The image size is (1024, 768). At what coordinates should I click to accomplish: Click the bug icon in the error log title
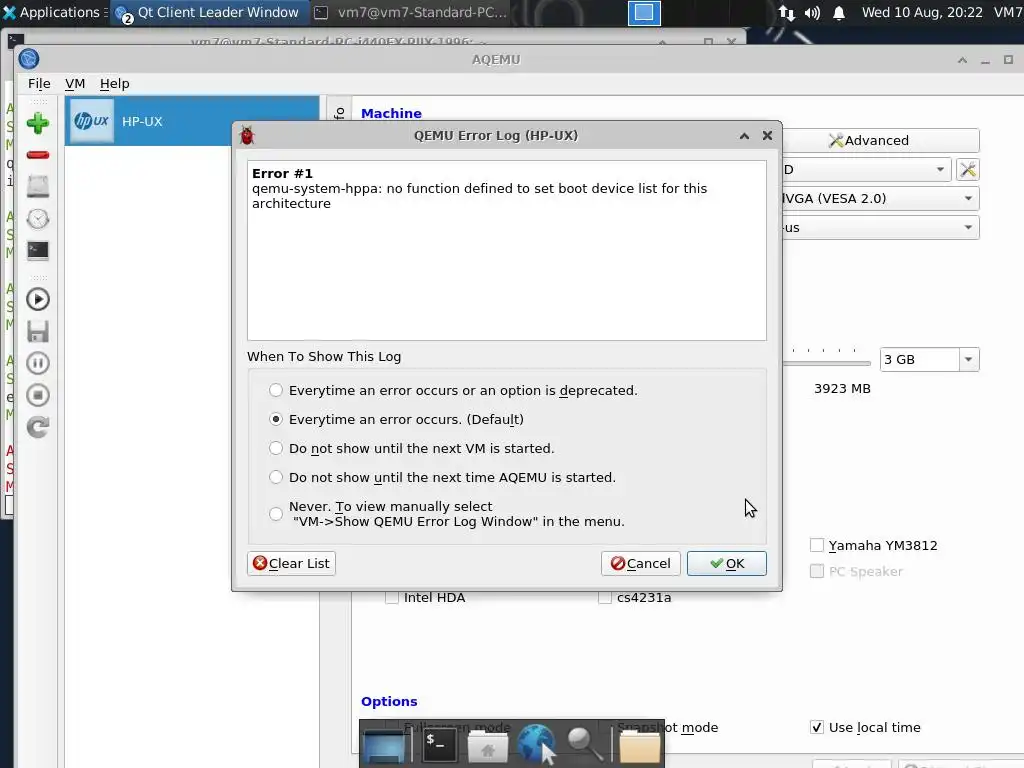click(x=247, y=135)
